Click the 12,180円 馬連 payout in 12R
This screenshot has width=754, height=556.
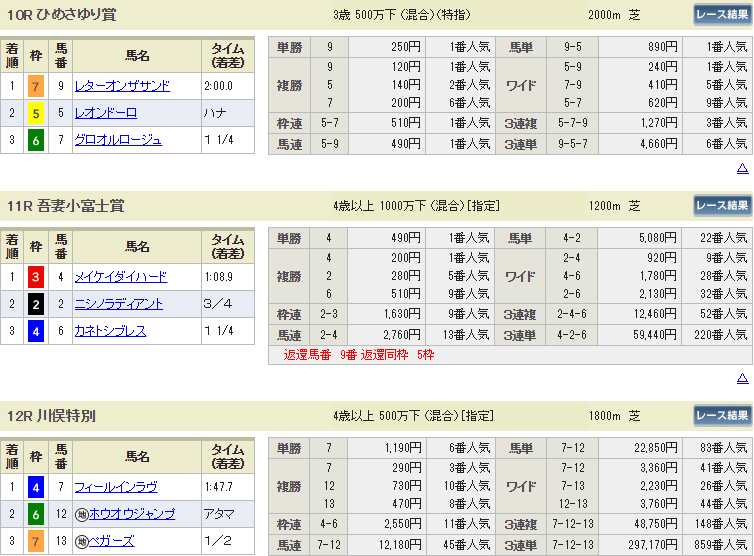(400, 544)
